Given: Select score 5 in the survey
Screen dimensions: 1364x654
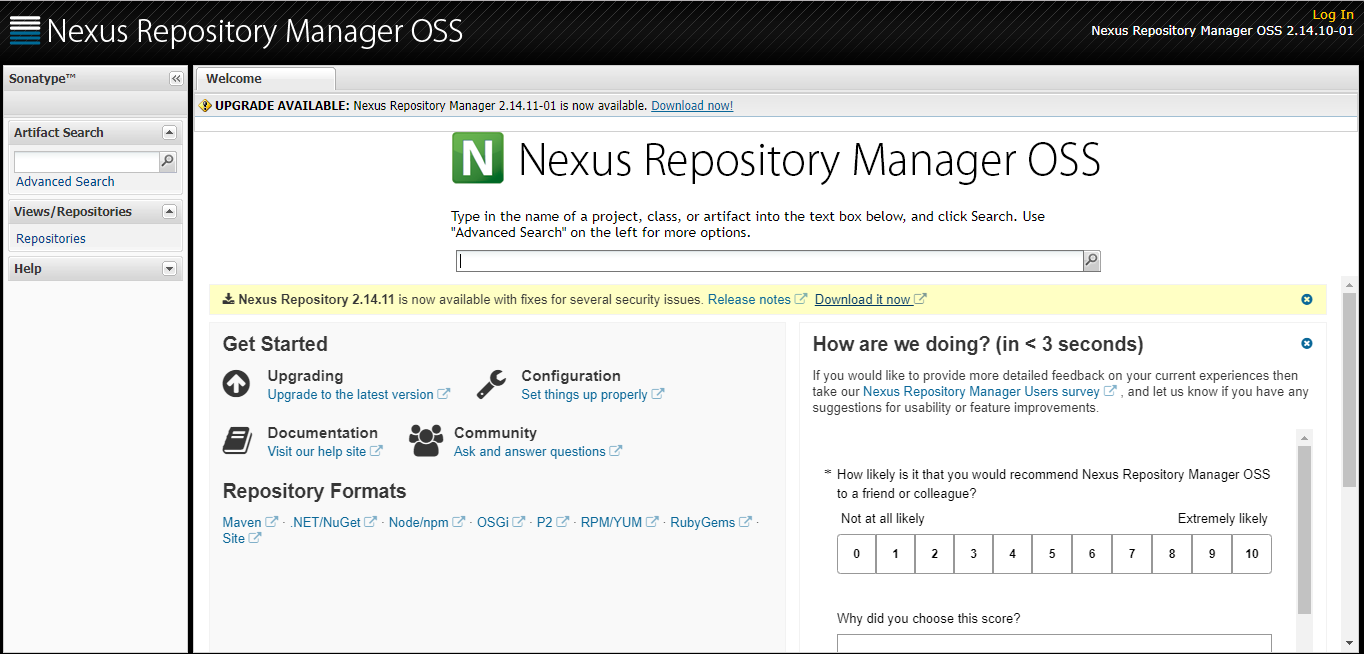Looking at the screenshot, I should [x=1052, y=554].
